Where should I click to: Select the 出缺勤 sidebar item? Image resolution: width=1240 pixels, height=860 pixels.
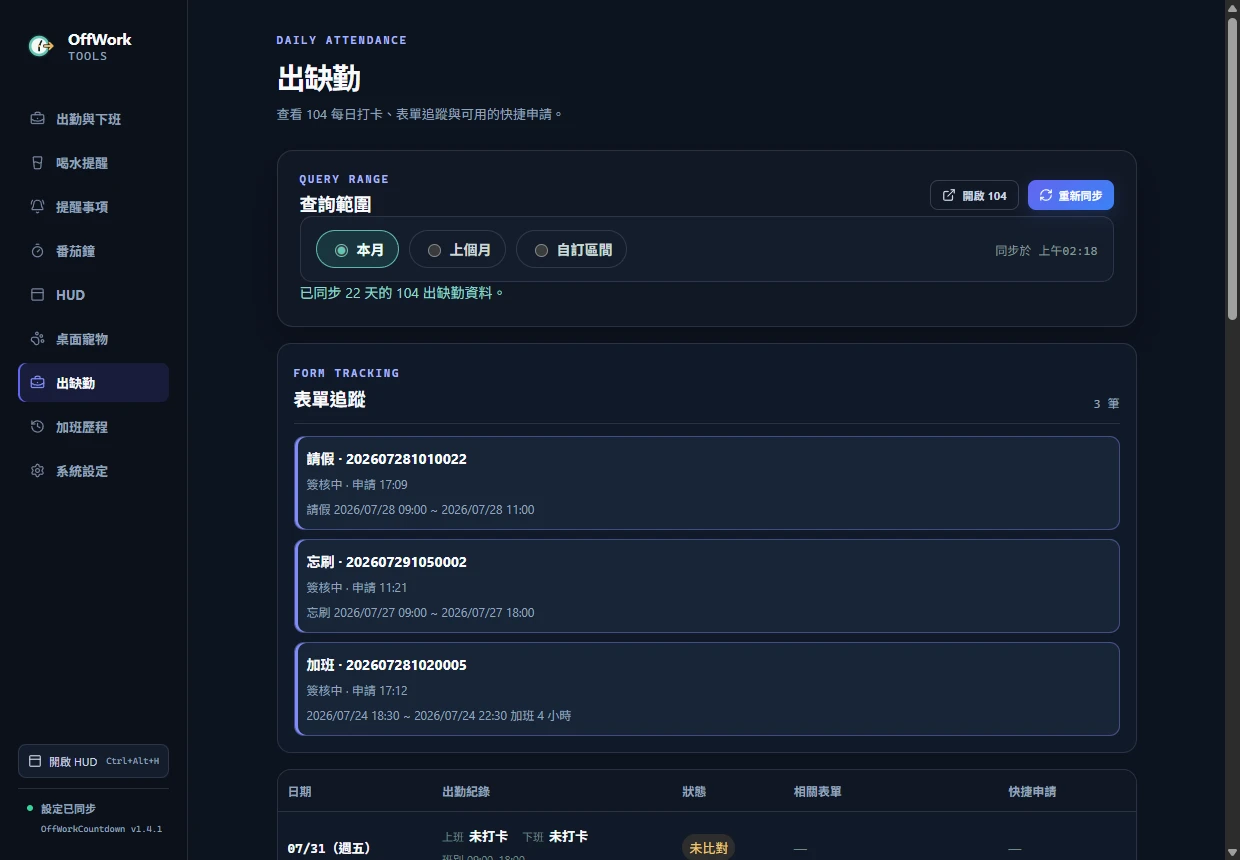click(x=93, y=383)
